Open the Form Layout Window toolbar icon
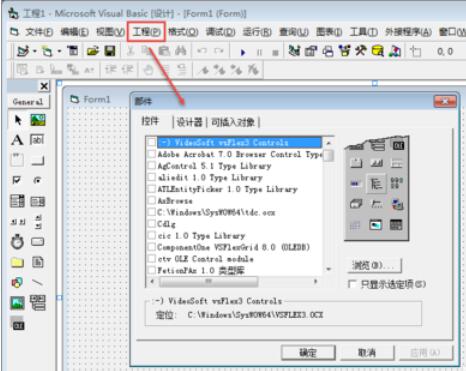 coord(328,51)
